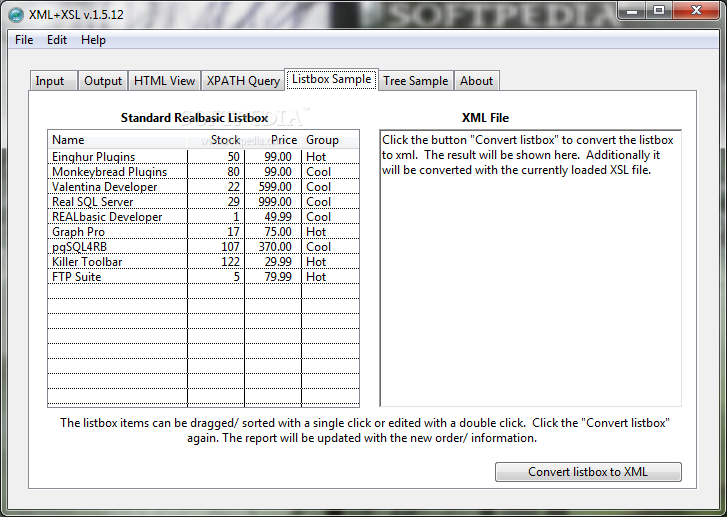This screenshot has height=517, width=727.
Task: Select the Valentina Developer row
Action: pyautogui.click(x=204, y=186)
